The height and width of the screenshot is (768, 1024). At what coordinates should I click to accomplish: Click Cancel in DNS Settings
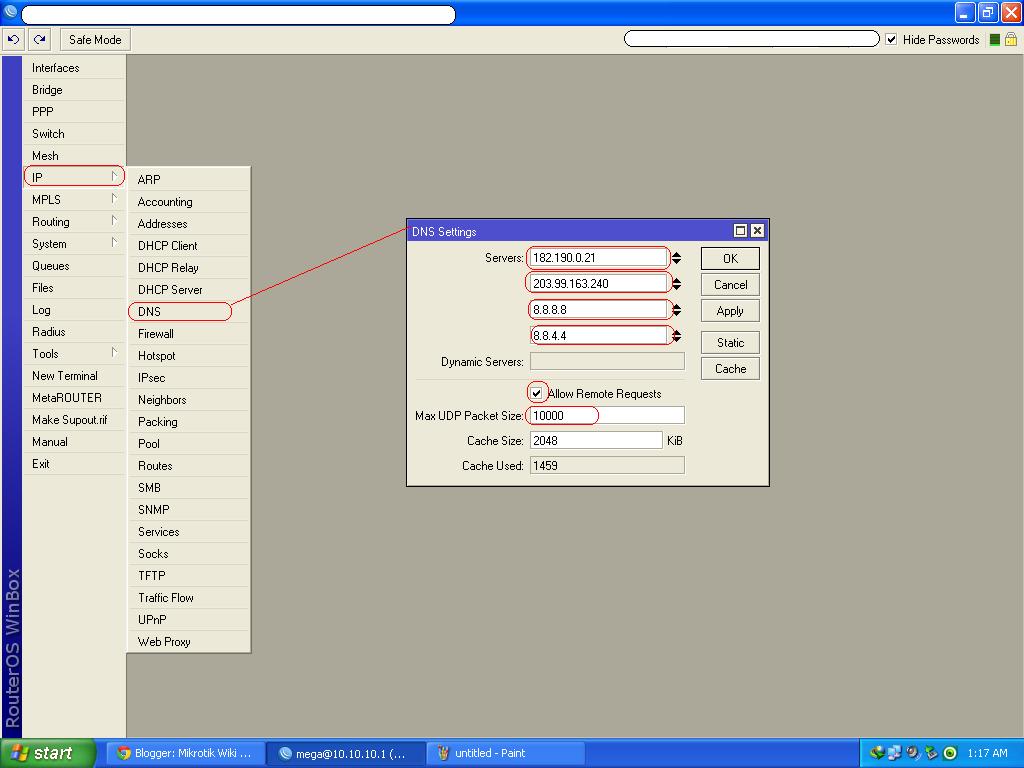click(x=730, y=285)
